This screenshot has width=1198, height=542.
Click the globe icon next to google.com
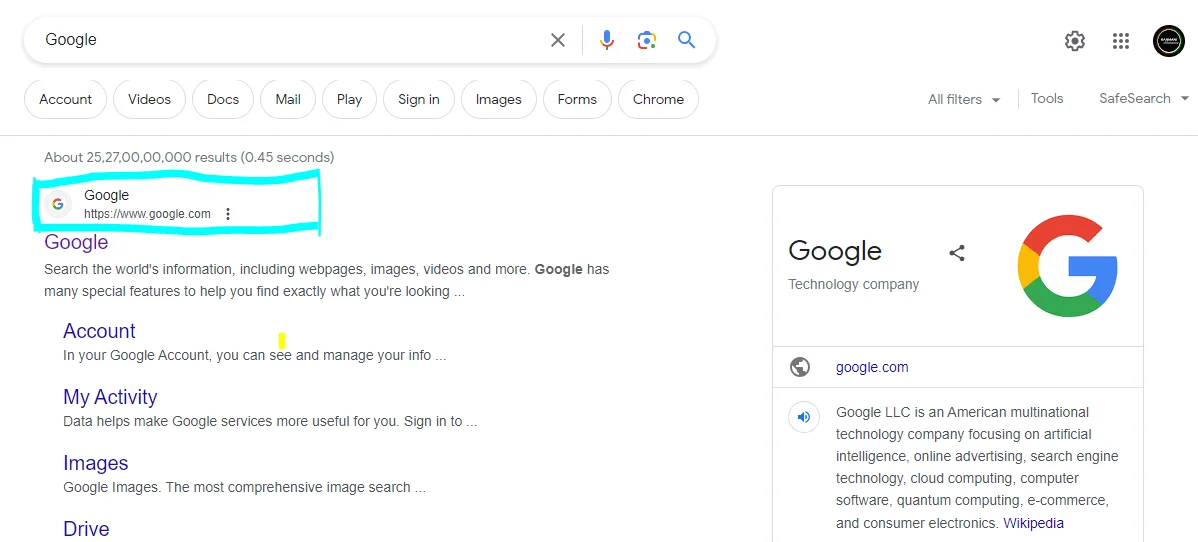pyautogui.click(x=800, y=367)
